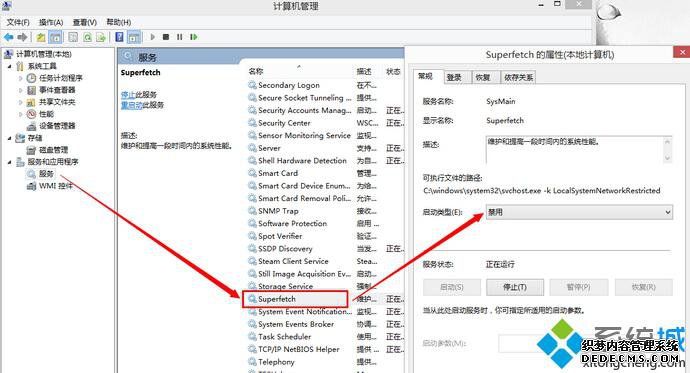The width and height of the screenshot is (690, 373).
Task: Click the Start service play icon
Action: 153,37
